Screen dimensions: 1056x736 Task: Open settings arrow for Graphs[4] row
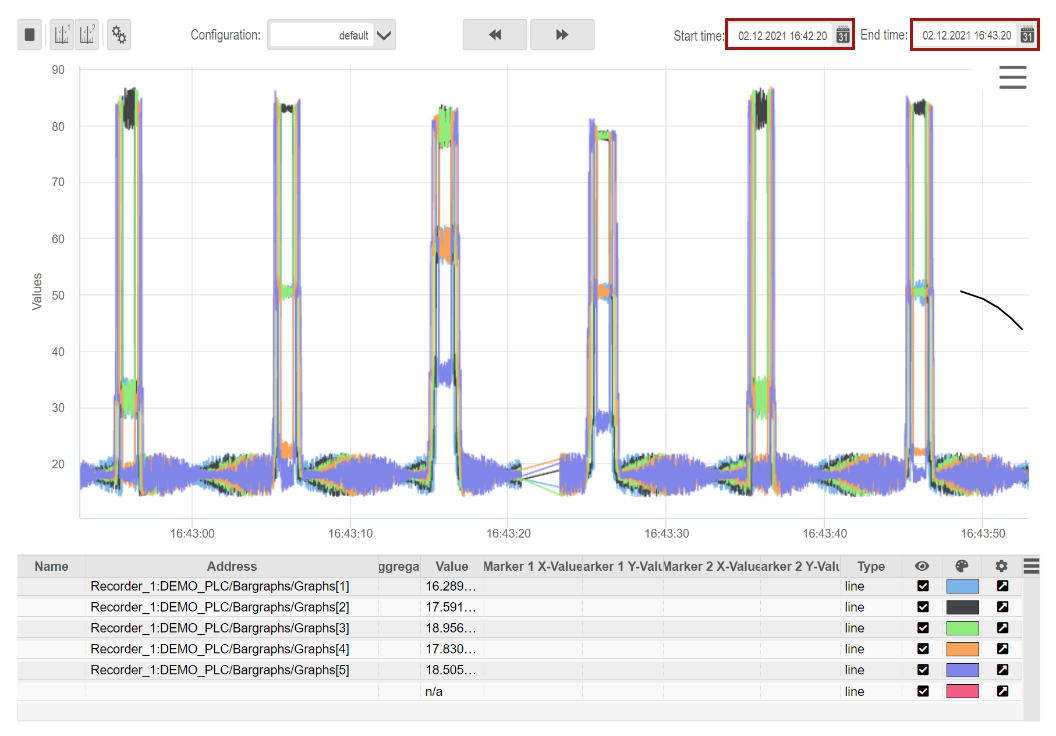coord(1002,649)
